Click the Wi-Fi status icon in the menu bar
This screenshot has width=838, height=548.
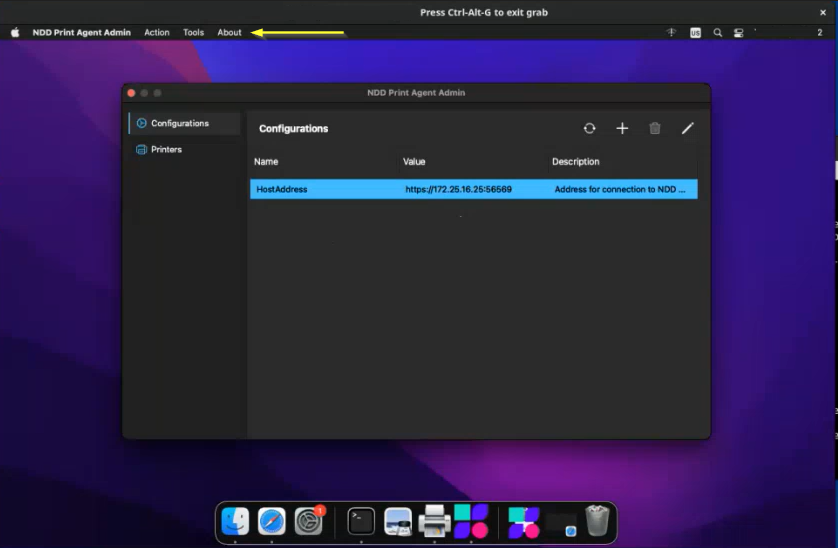pos(671,33)
